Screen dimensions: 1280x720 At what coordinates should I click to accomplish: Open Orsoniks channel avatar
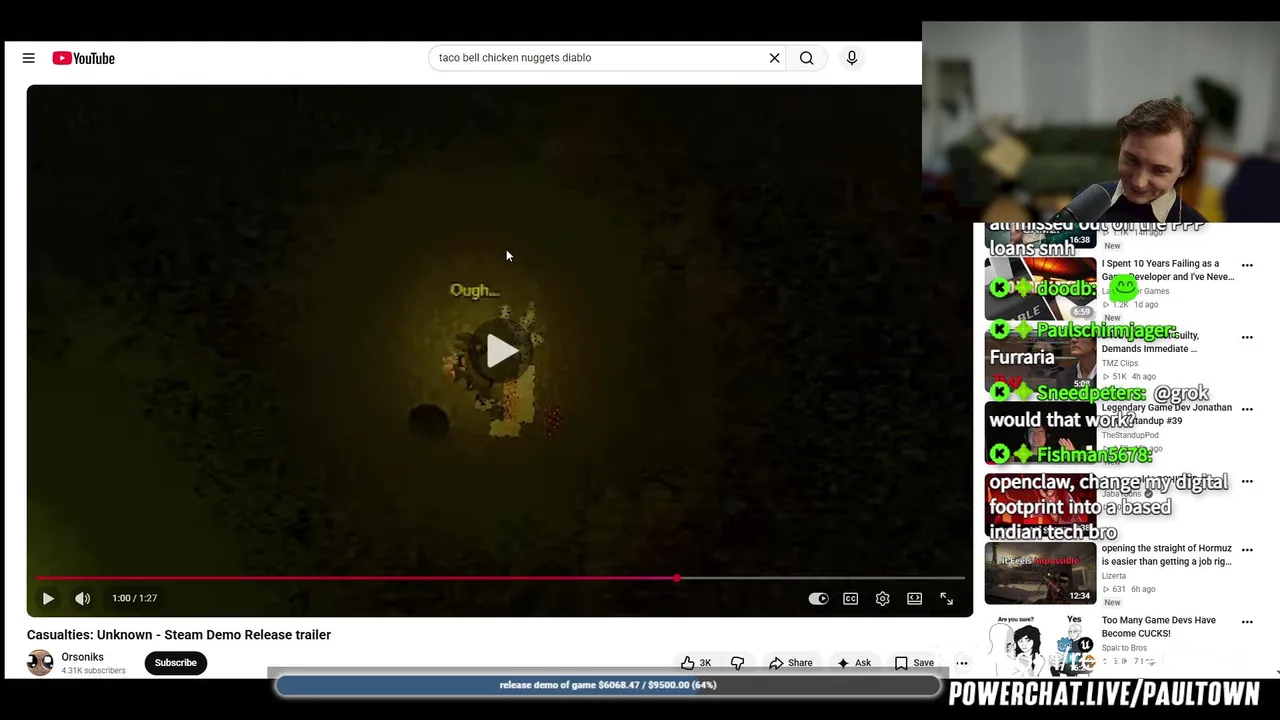(40, 663)
